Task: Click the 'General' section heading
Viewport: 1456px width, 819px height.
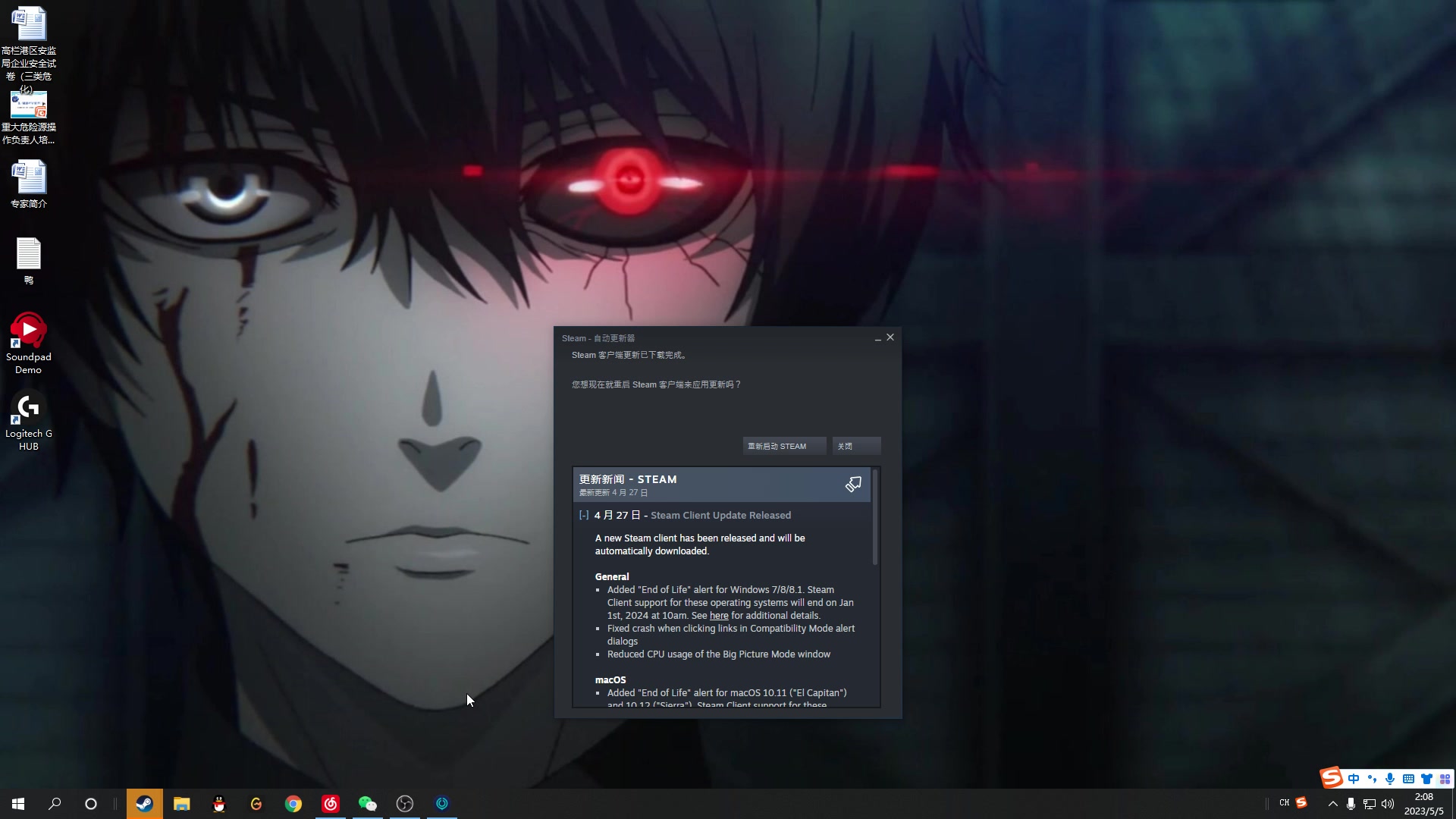Action: [x=612, y=576]
